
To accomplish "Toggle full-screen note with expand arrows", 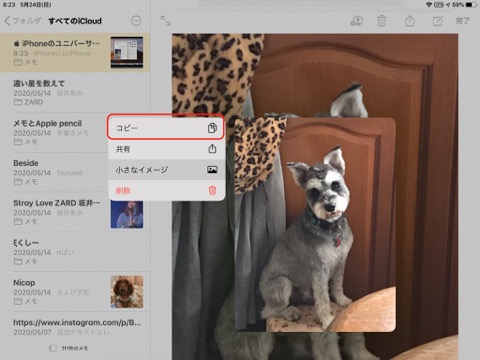I will tap(165, 21).
